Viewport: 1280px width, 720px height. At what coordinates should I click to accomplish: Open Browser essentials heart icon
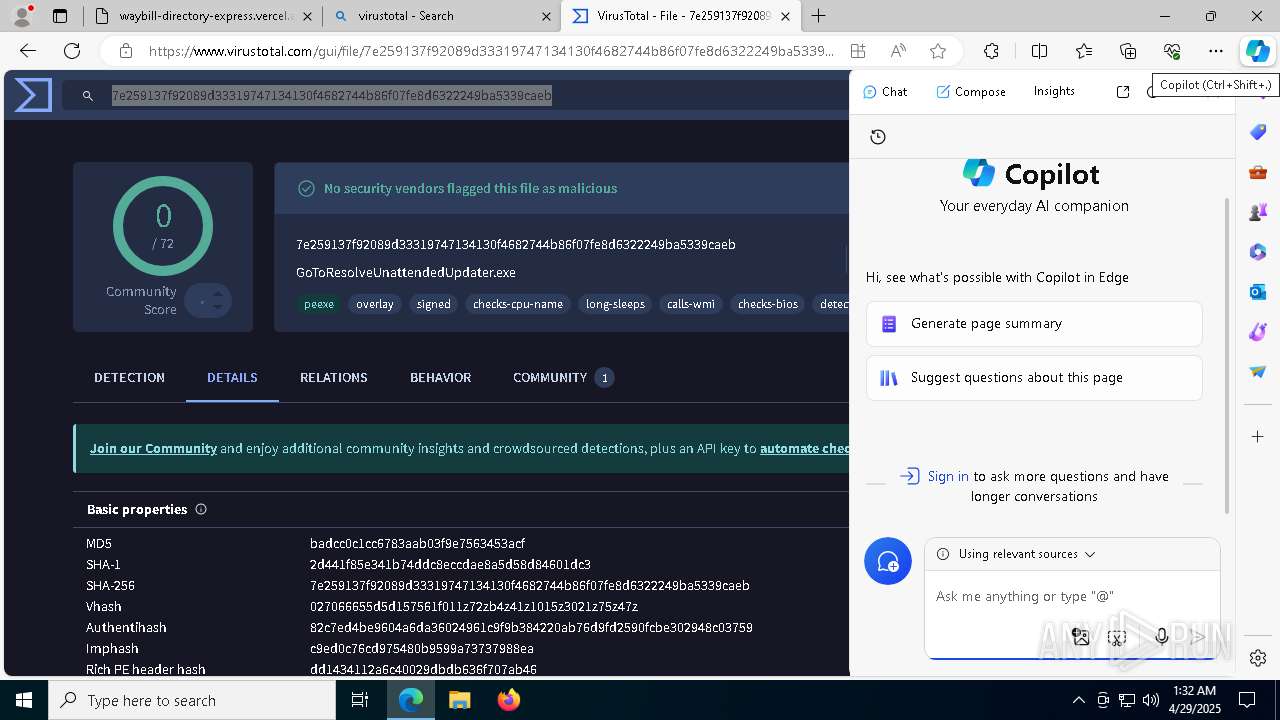coord(1172,51)
